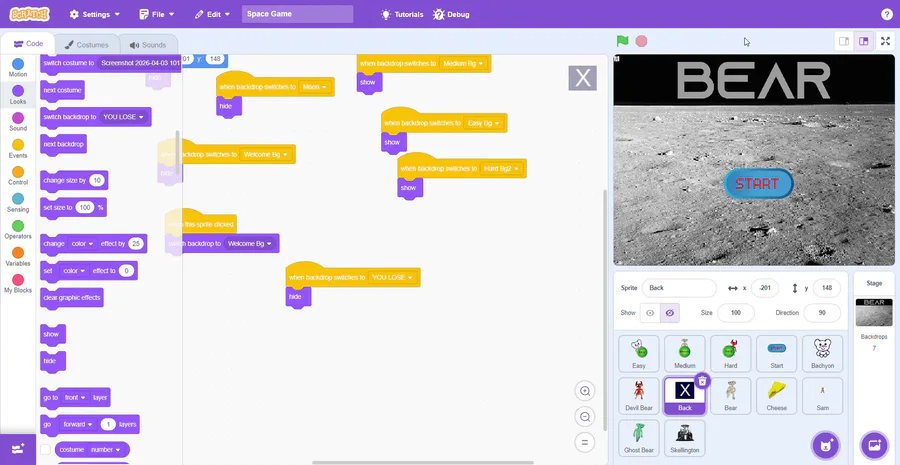Viewport: 900px width, 465px height.
Task: Open the Hard Bg2 backdrop dropdown
Action: click(501, 169)
